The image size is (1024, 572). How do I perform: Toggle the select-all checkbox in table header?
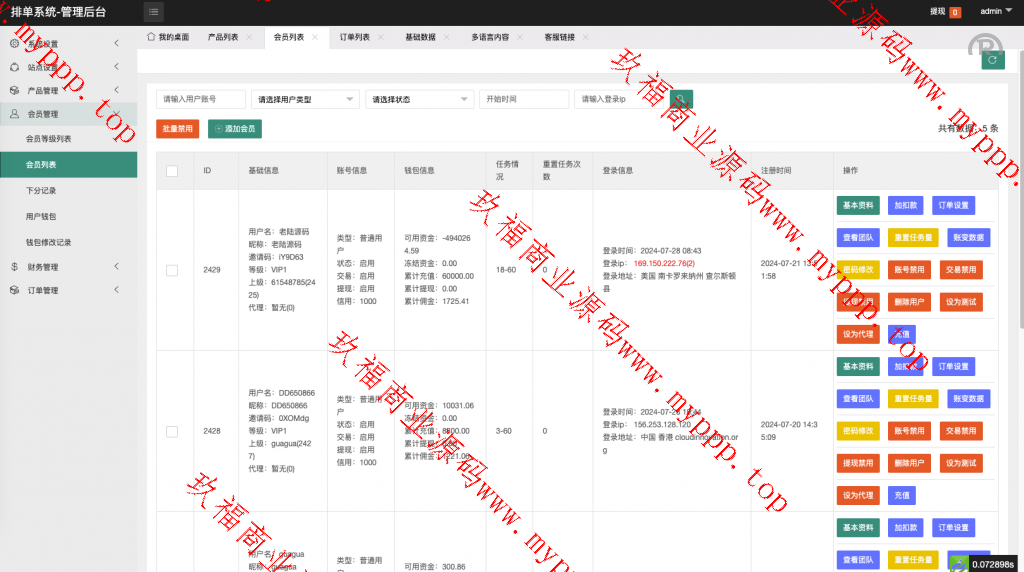172,171
